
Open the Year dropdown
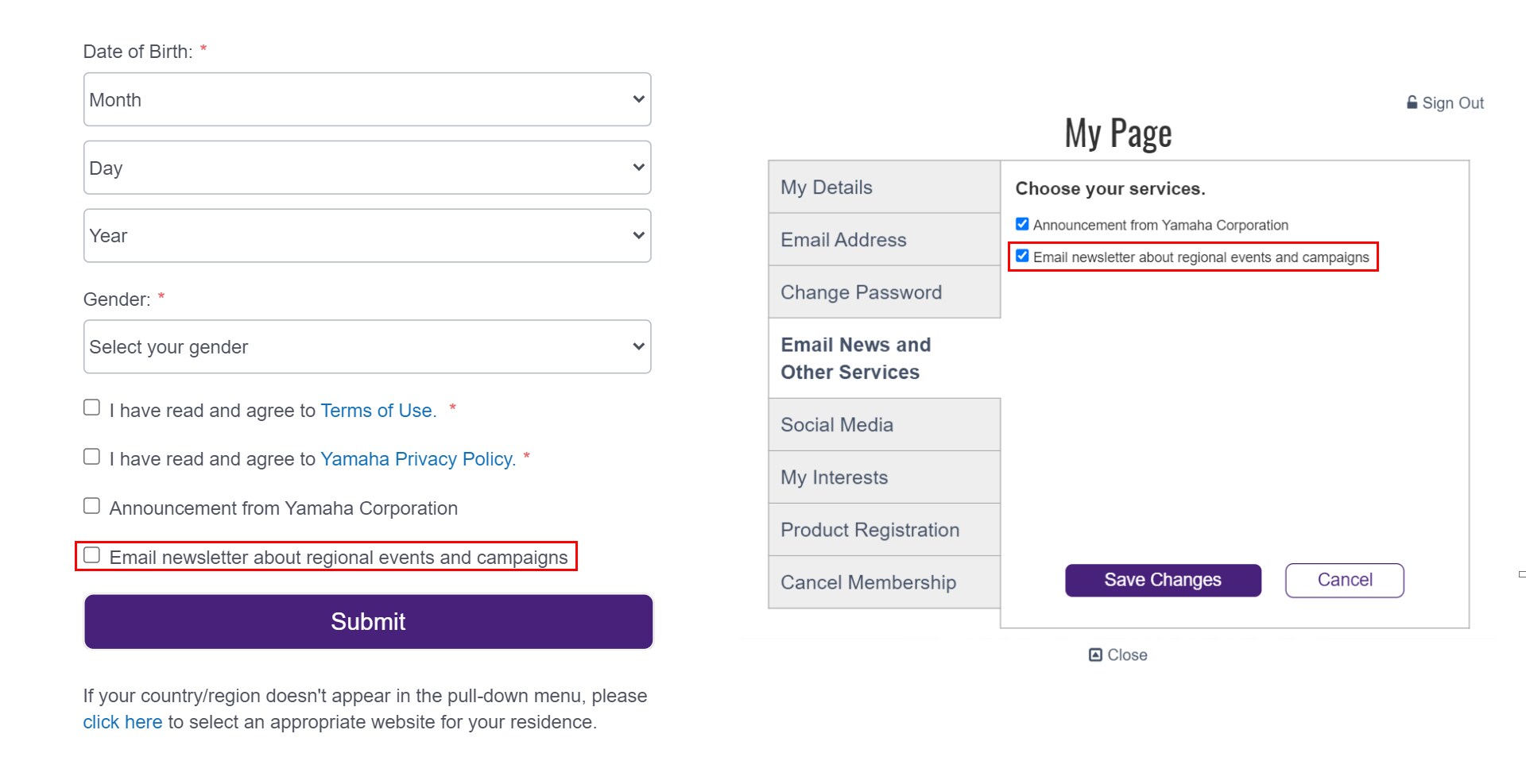tap(367, 236)
